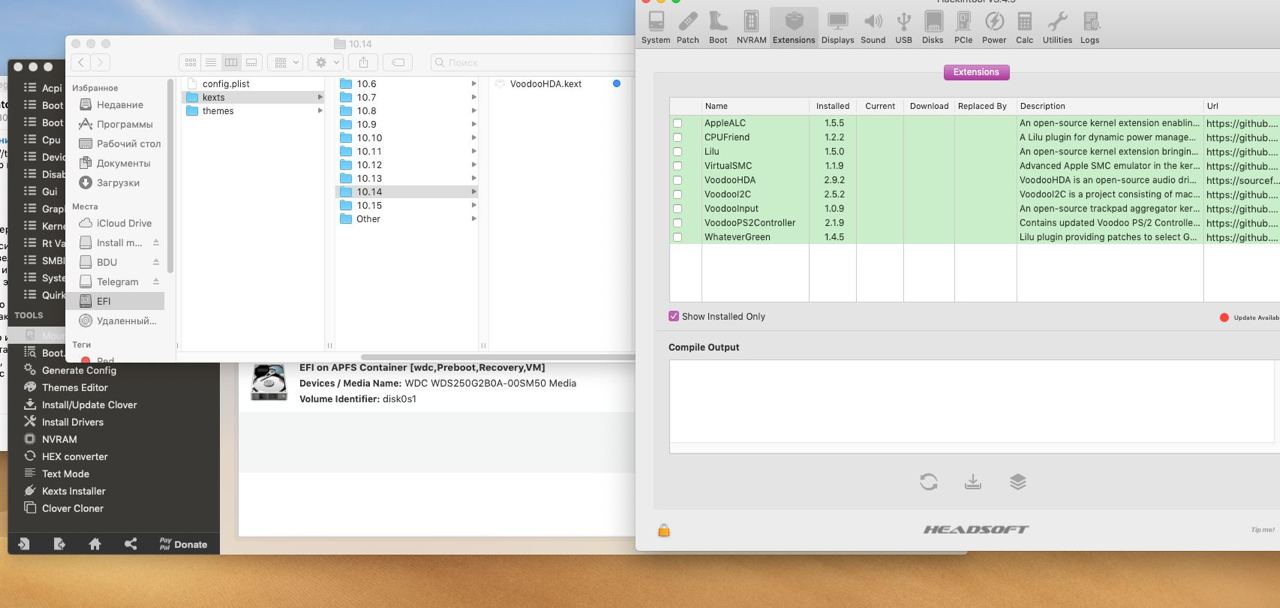1280x608 pixels.
Task: Switch to the PCIe toolbar icon
Action: 963,27
